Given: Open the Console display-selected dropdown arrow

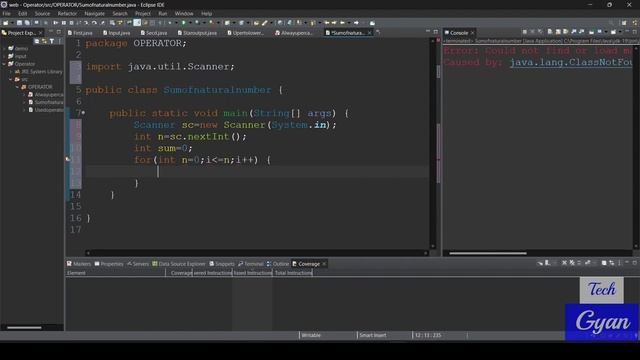Looking at the screenshot, I should [606, 32].
